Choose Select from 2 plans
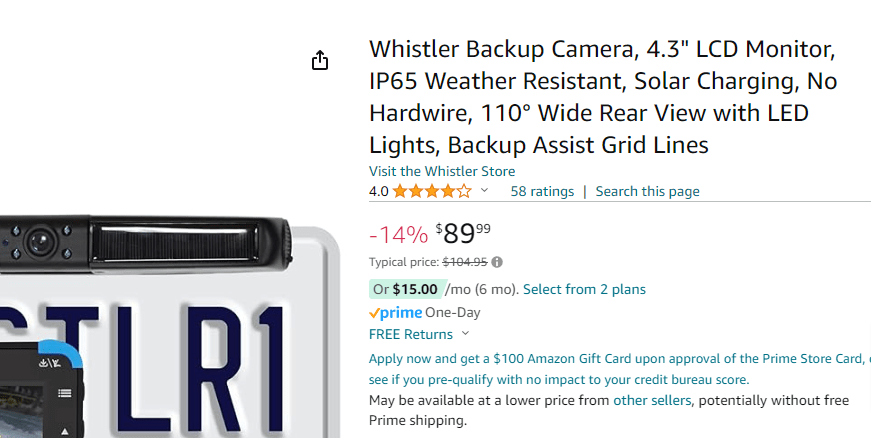Viewport: 871px width, 438px height. 584,289
